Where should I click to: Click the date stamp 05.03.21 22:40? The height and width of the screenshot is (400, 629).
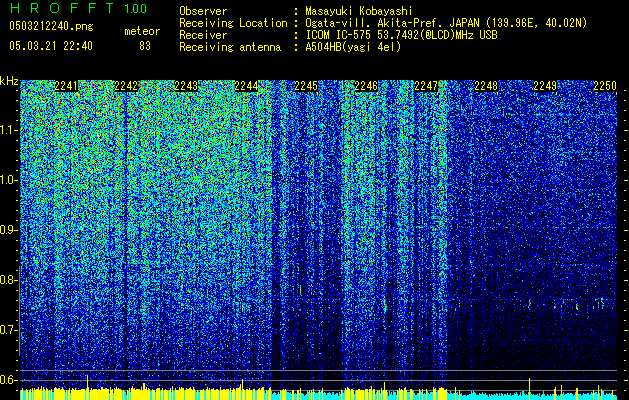point(51,46)
